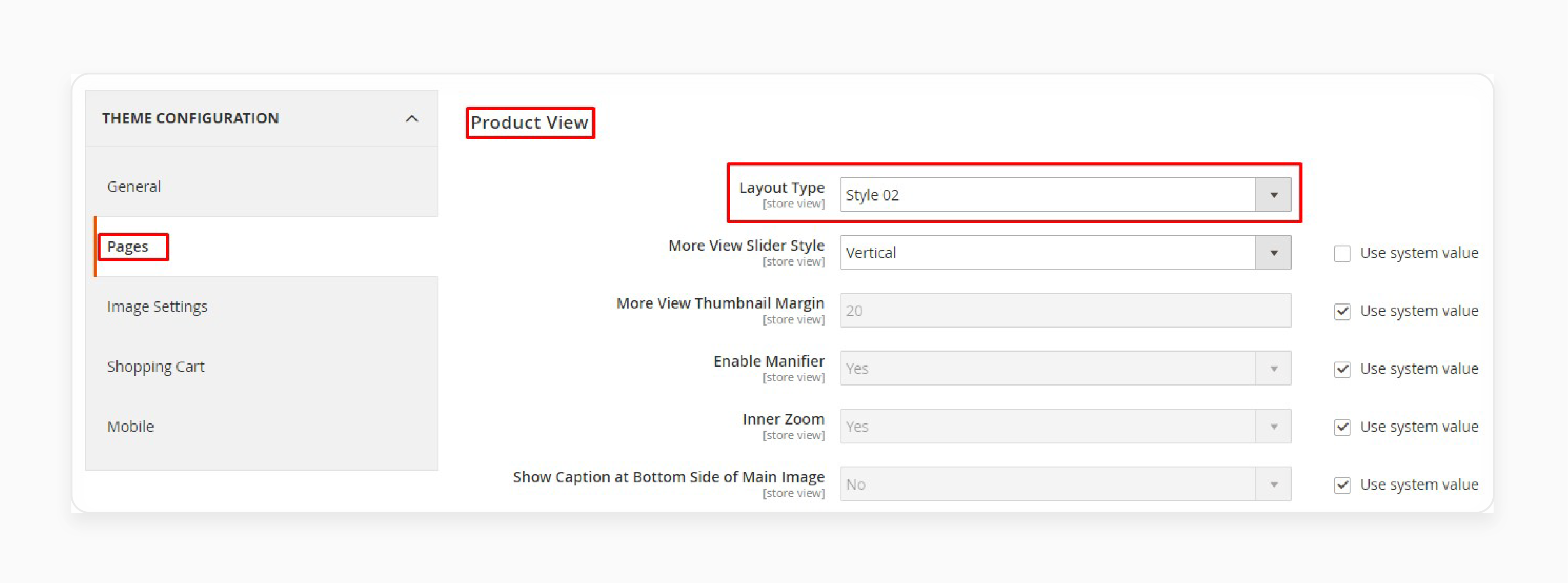Open the Image Settings tab

point(157,306)
